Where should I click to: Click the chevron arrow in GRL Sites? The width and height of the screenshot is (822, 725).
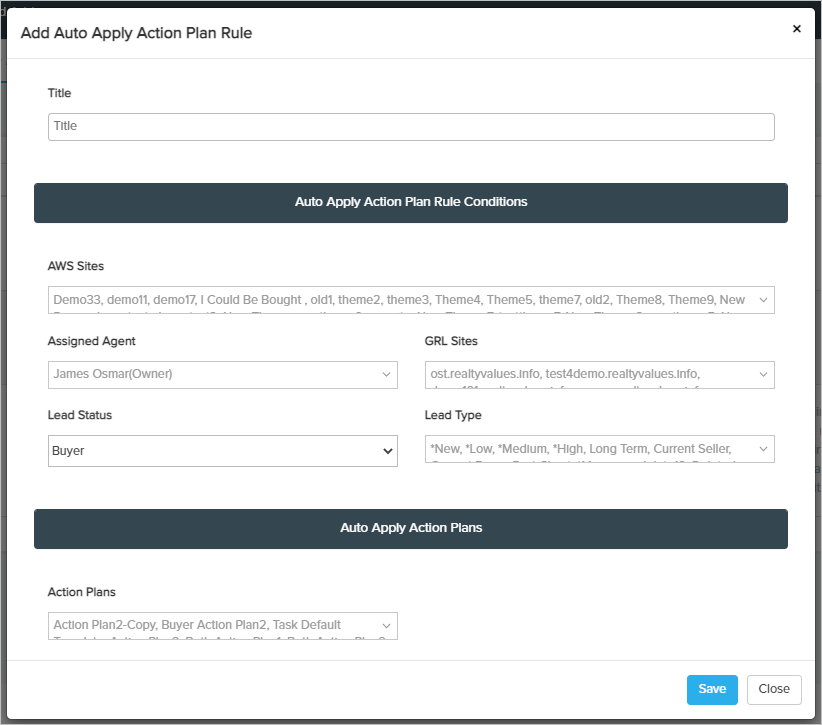pyautogui.click(x=764, y=375)
